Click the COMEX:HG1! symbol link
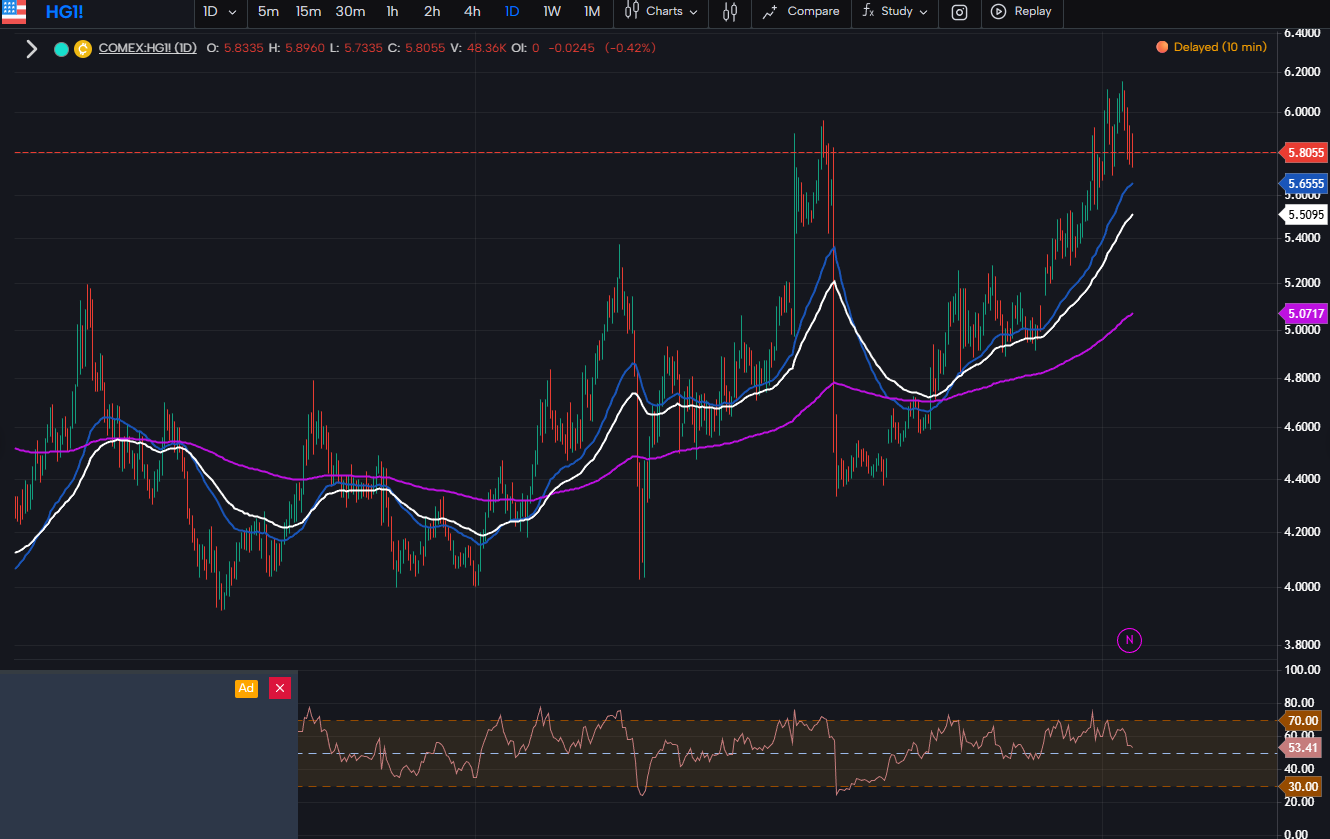1330x839 pixels. pyautogui.click(x=147, y=48)
